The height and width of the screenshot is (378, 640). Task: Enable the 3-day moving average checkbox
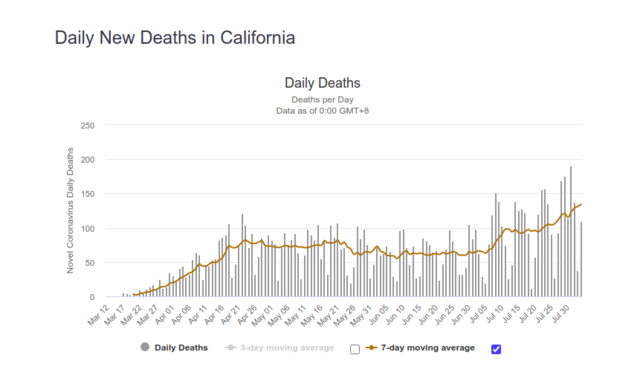coord(355,349)
